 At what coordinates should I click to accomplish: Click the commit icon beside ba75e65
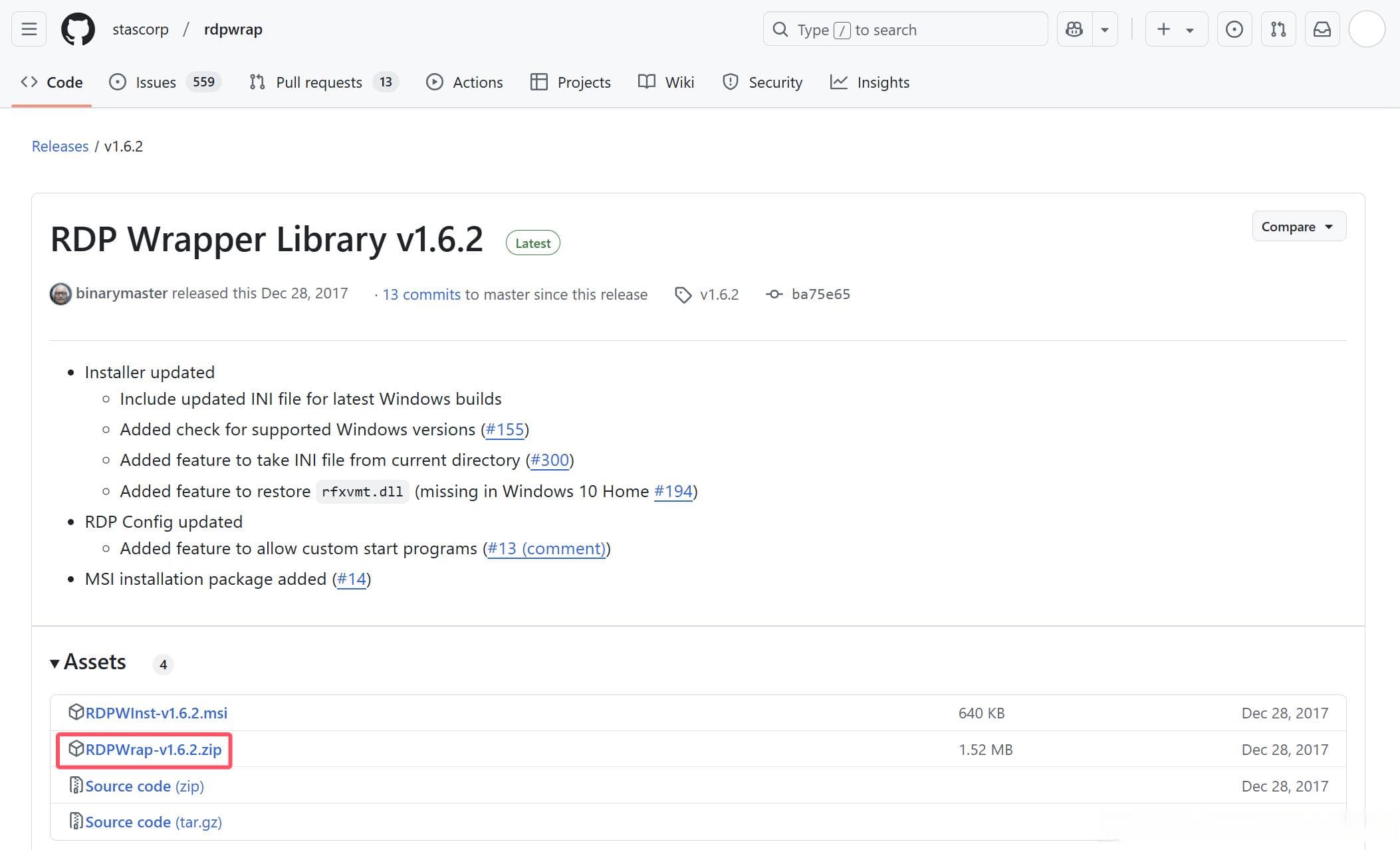click(x=774, y=294)
